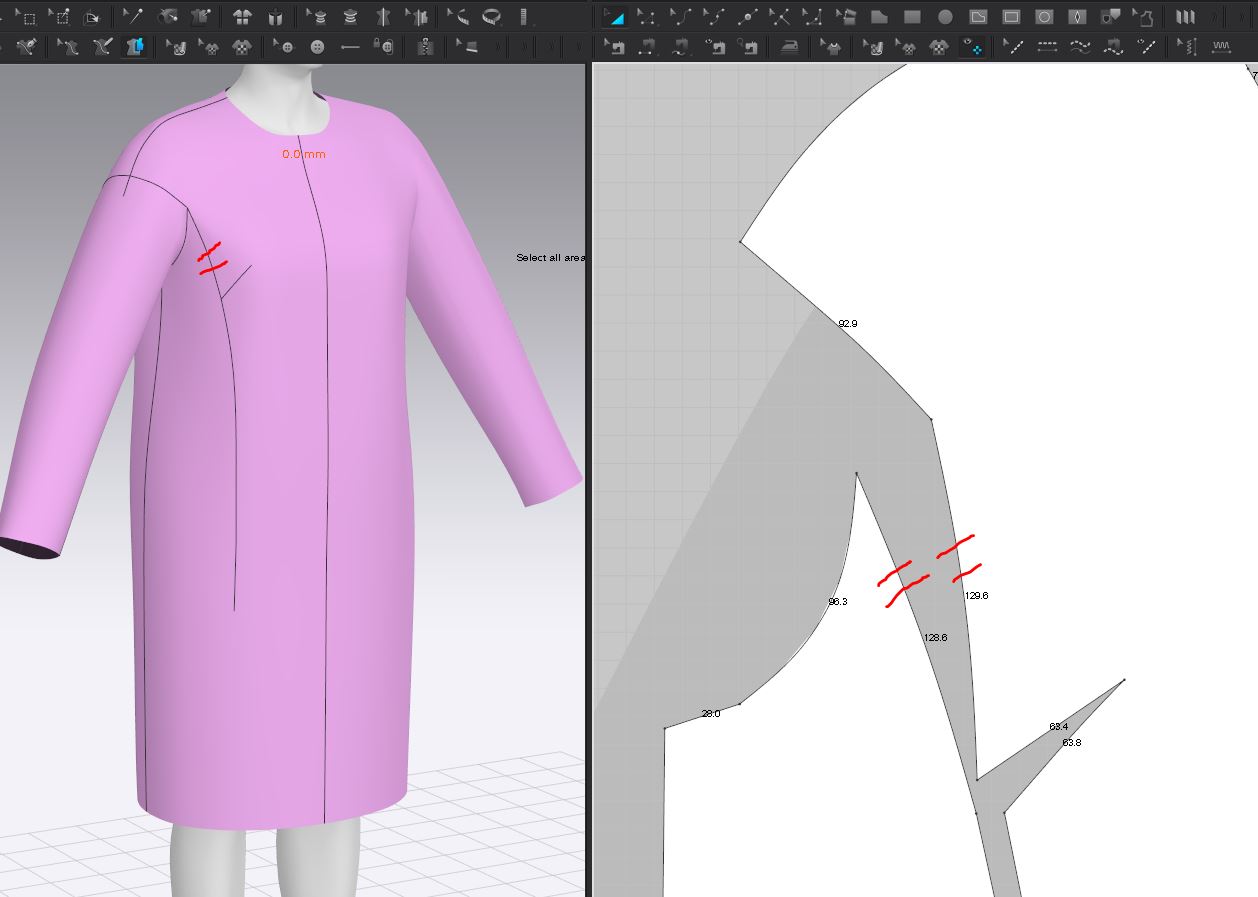
Task: Select the Edit Sewing machine tool
Action: tap(615, 46)
